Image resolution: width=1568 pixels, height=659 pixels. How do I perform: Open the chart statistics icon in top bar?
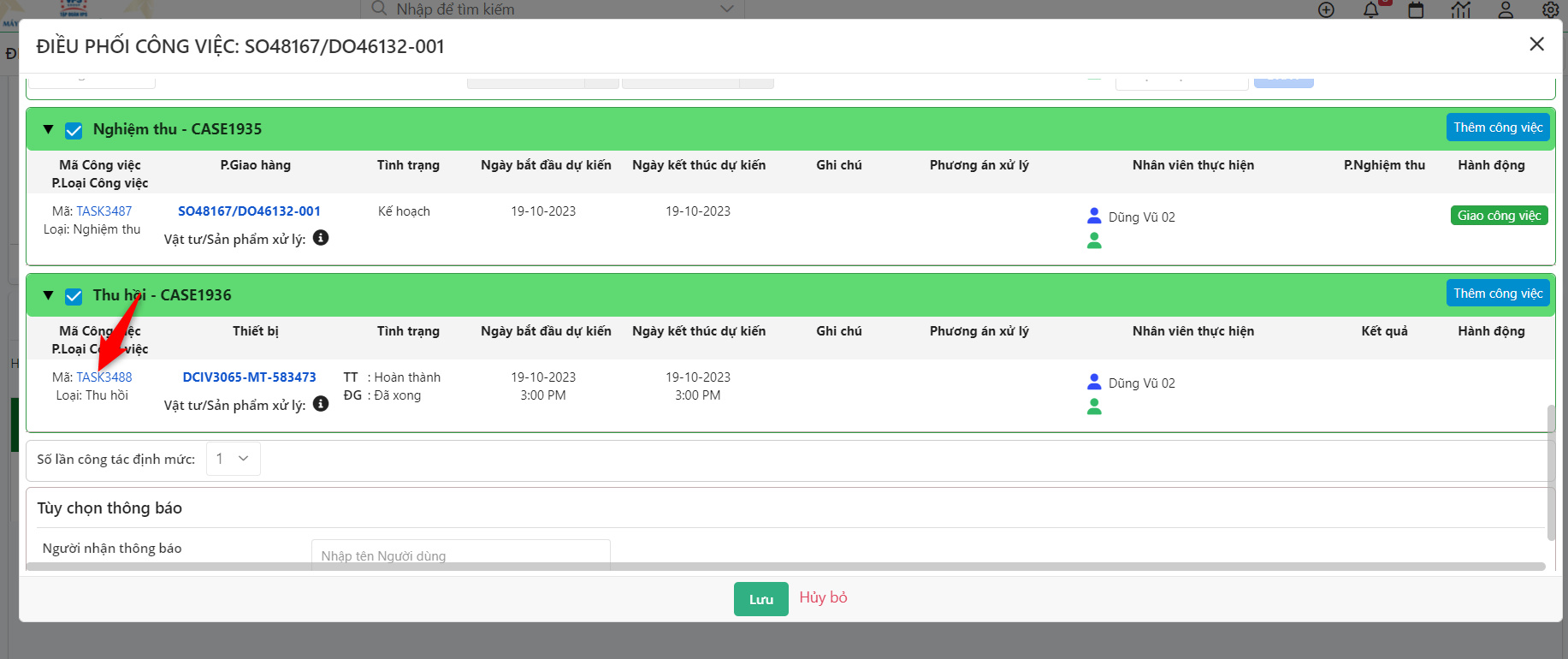[1461, 10]
